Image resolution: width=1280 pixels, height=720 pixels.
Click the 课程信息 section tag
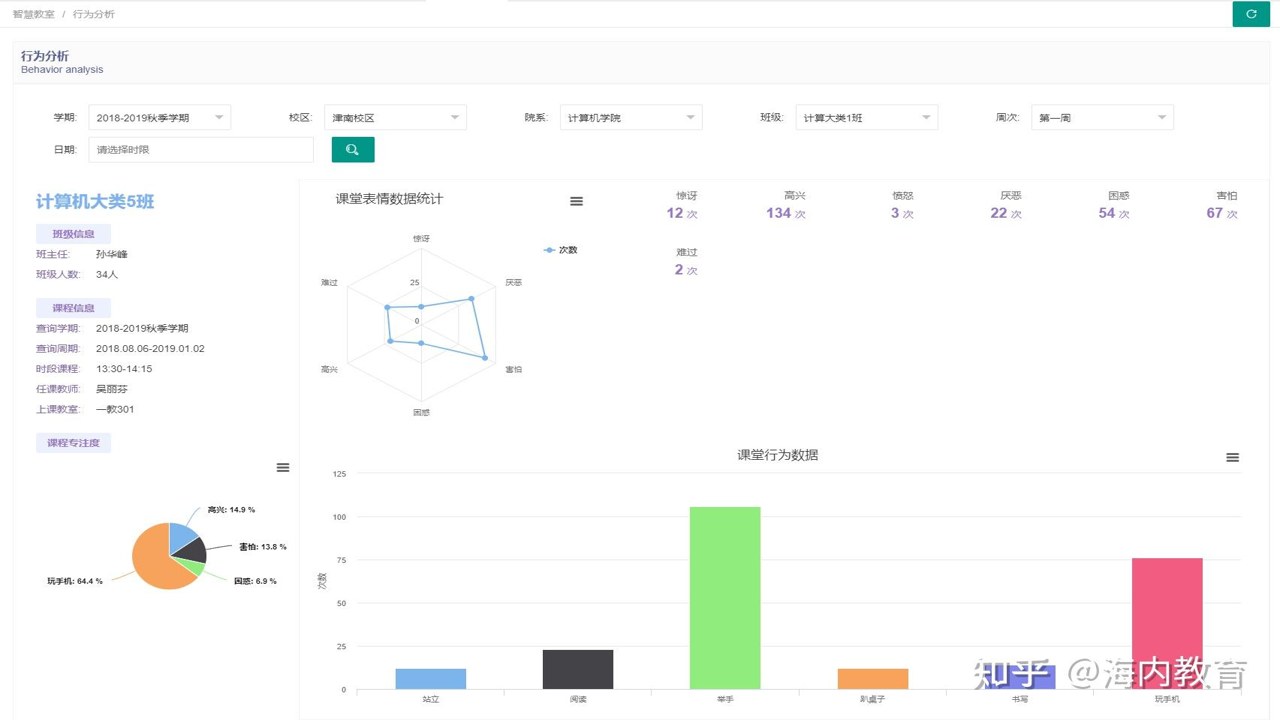(x=73, y=308)
